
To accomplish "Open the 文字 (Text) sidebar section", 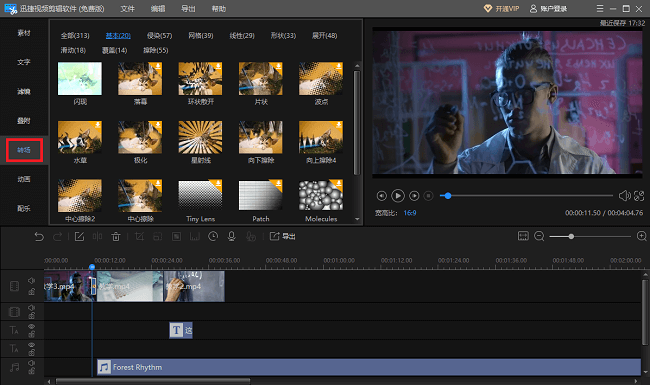I will pyautogui.click(x=24, y=62).
